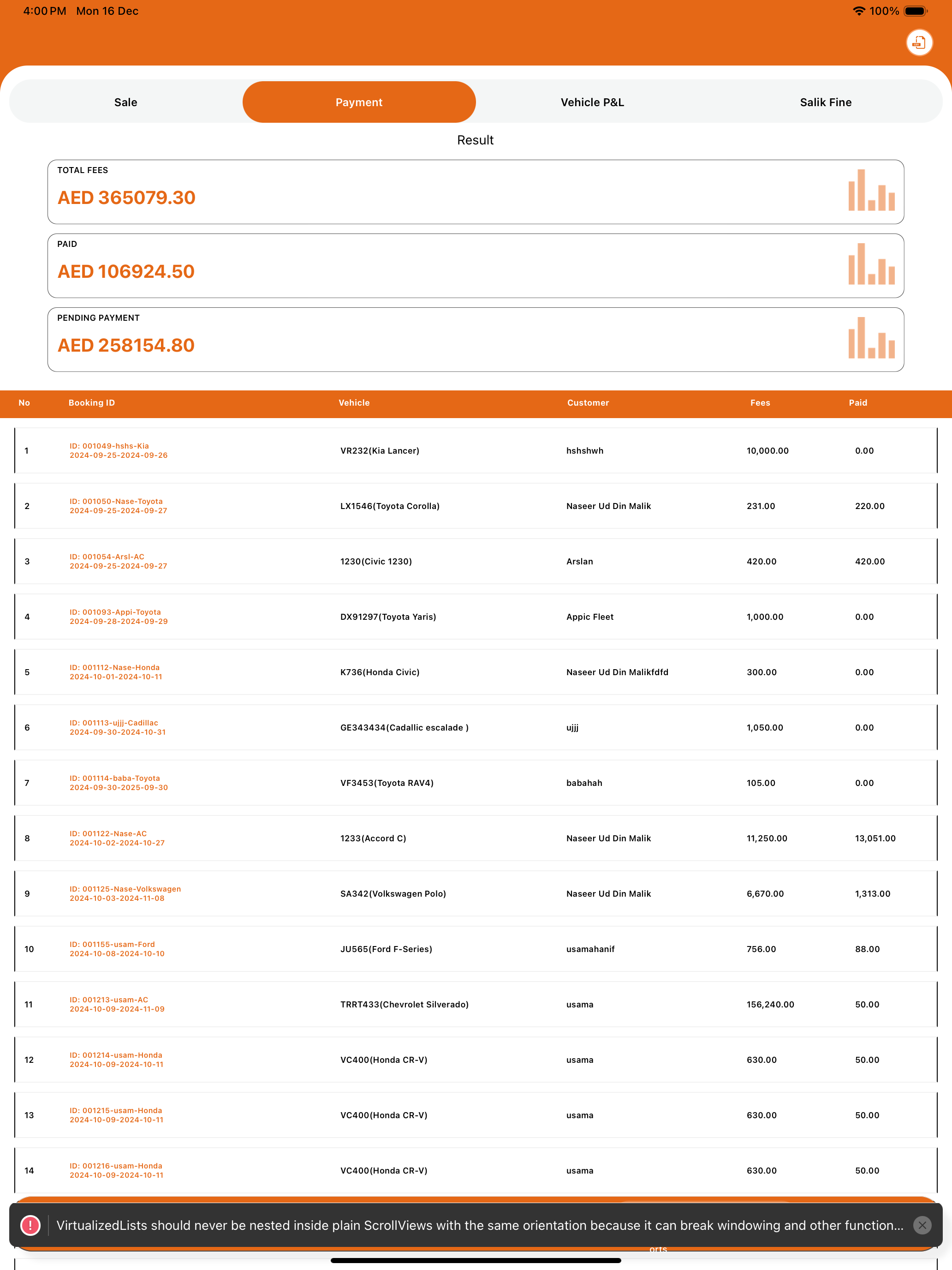Viewport: 952px width, 1270px height.
Task: Click the Result heading
Action: (475, 140)
